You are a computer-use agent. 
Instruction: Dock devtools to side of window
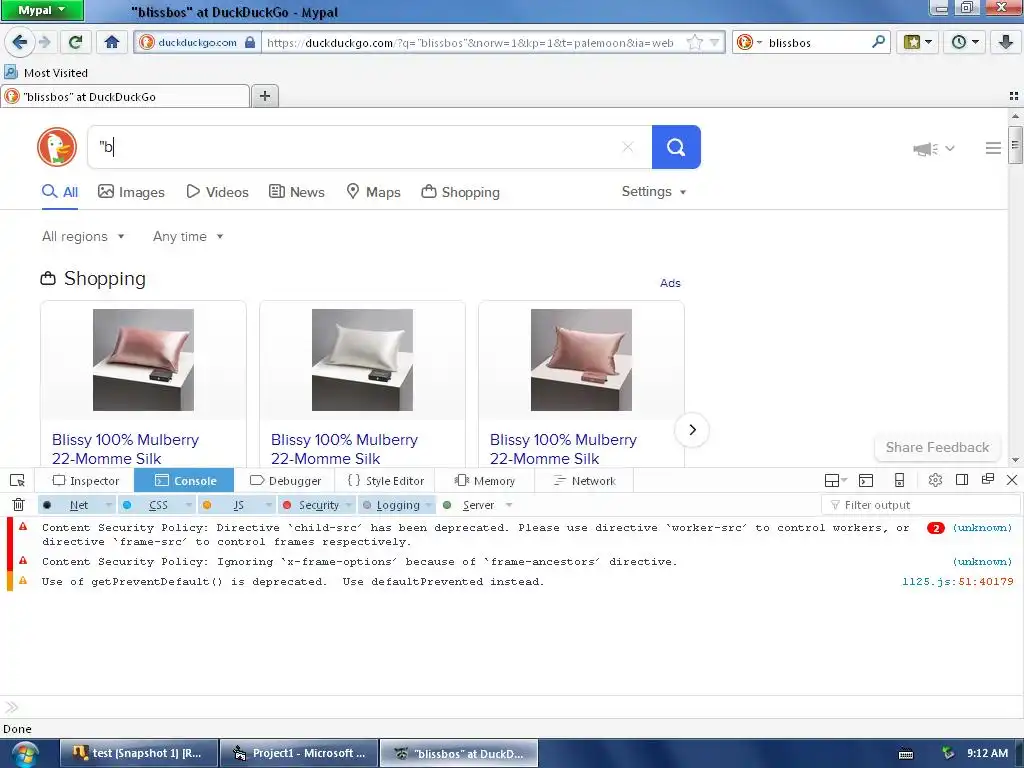(961, 480)
